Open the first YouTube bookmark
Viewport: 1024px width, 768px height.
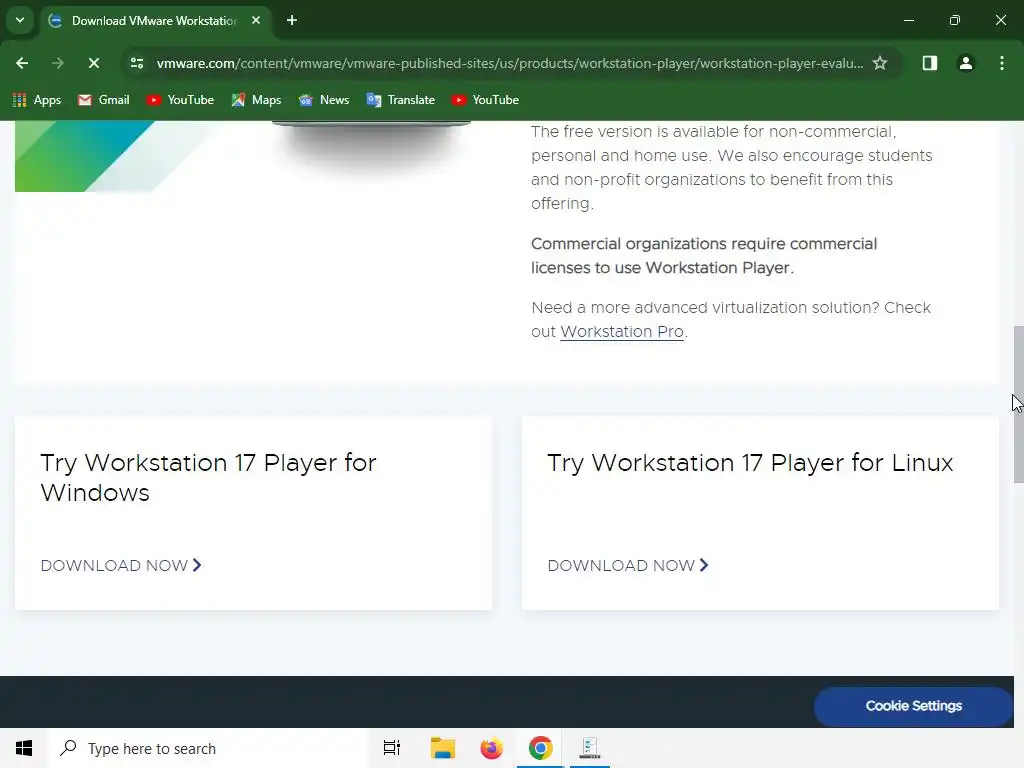[x=180, y=100]
